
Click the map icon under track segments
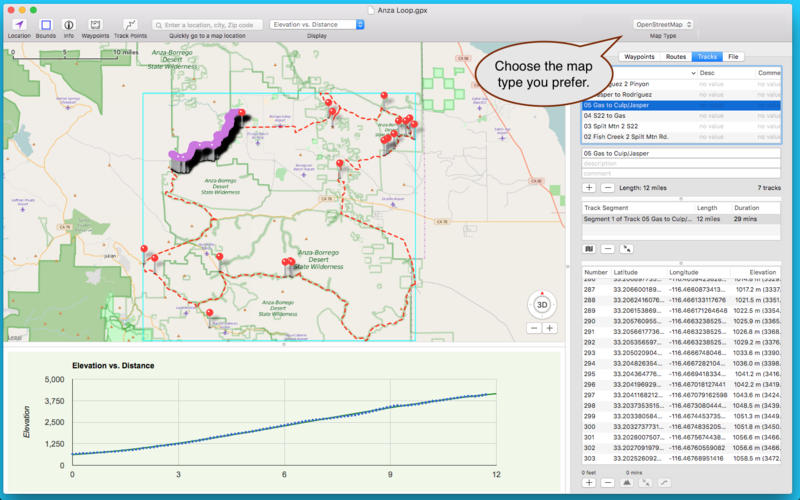point(589,248)
